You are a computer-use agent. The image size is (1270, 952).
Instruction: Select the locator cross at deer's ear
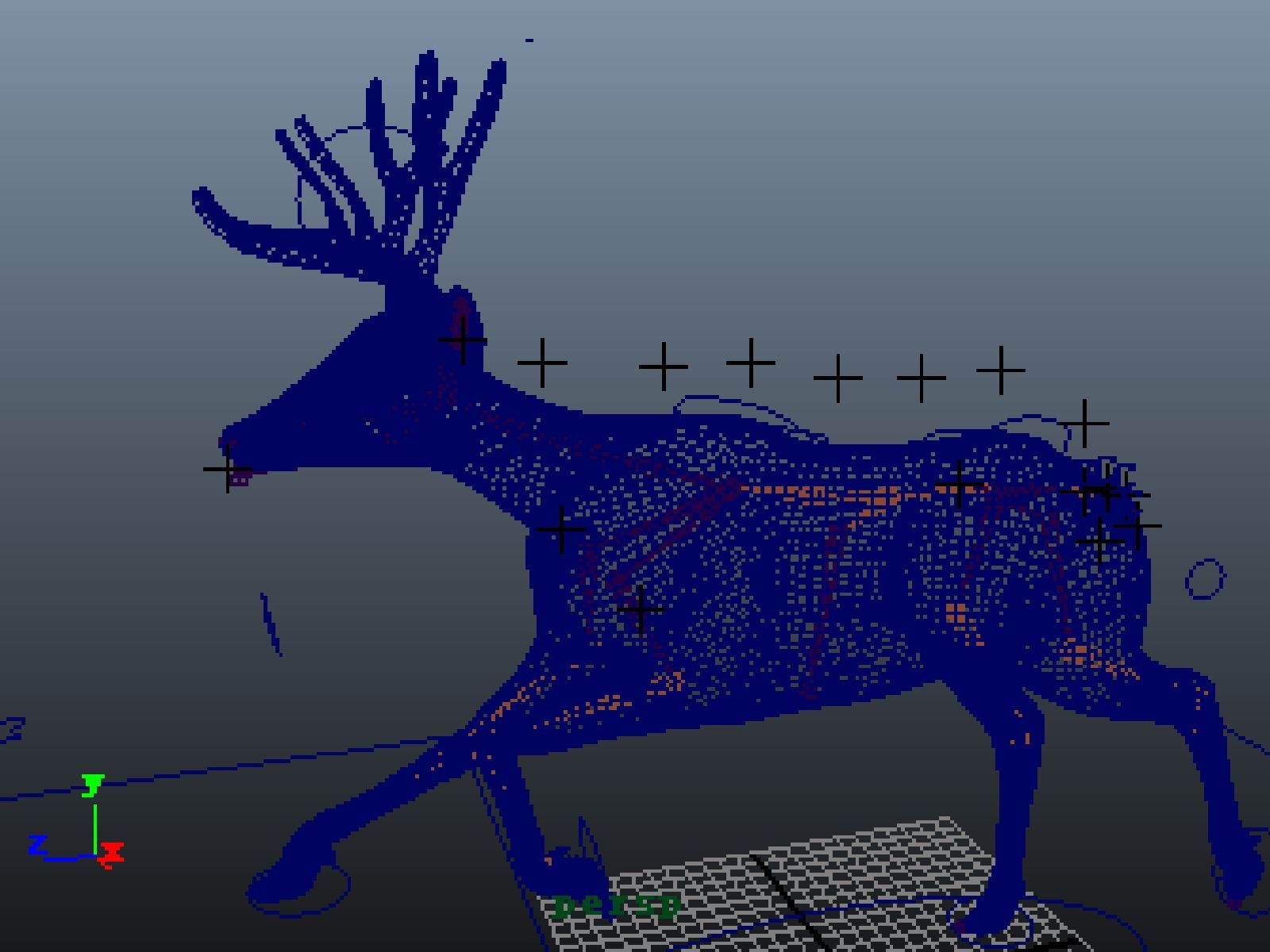[463, 340]
